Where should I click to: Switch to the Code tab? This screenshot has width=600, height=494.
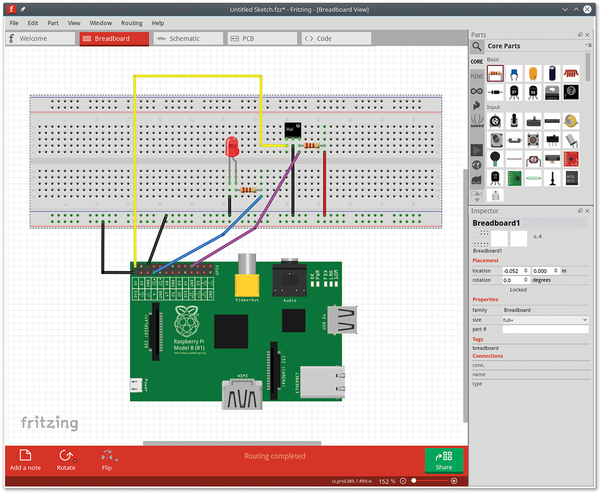coord(337,38)
